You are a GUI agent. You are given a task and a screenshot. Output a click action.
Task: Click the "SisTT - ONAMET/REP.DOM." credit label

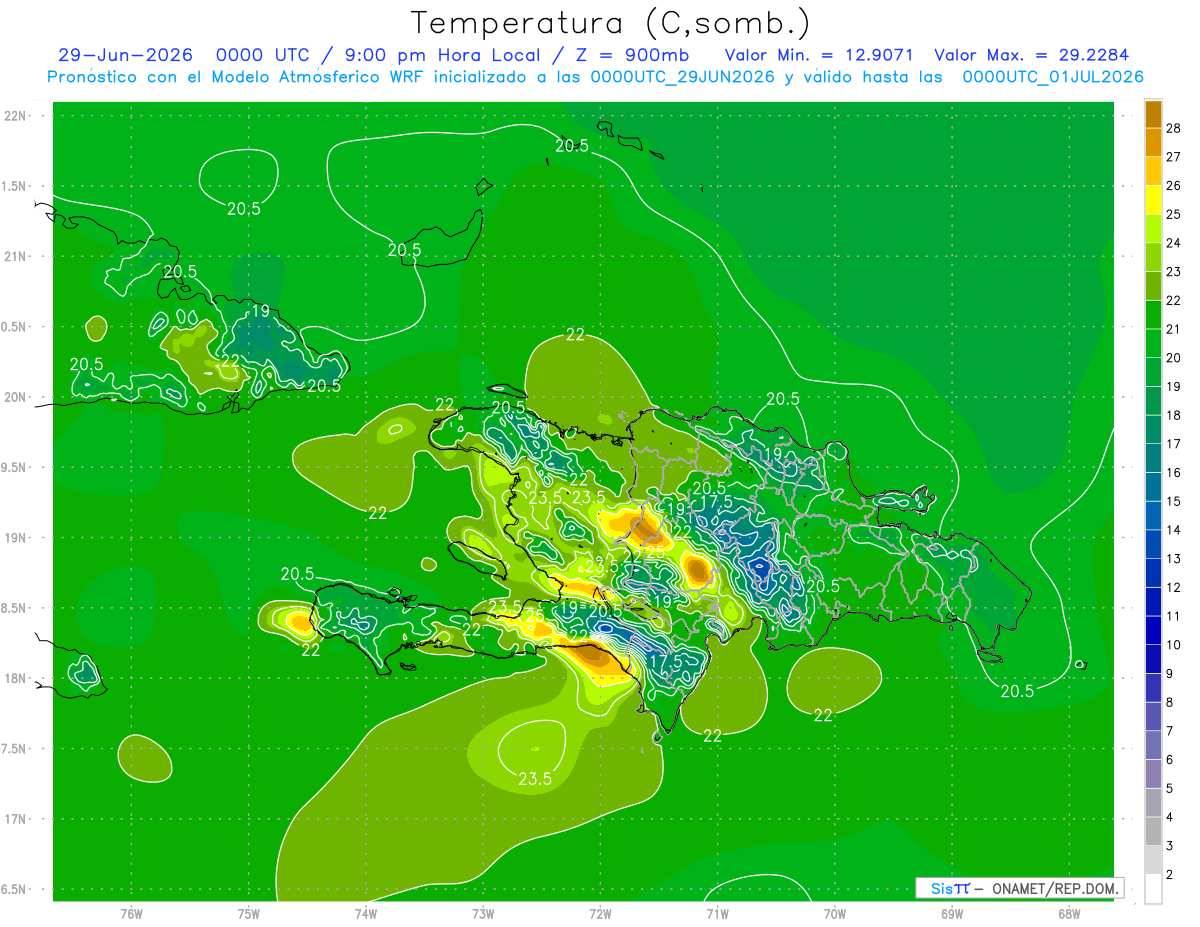tap(1019, 888)
